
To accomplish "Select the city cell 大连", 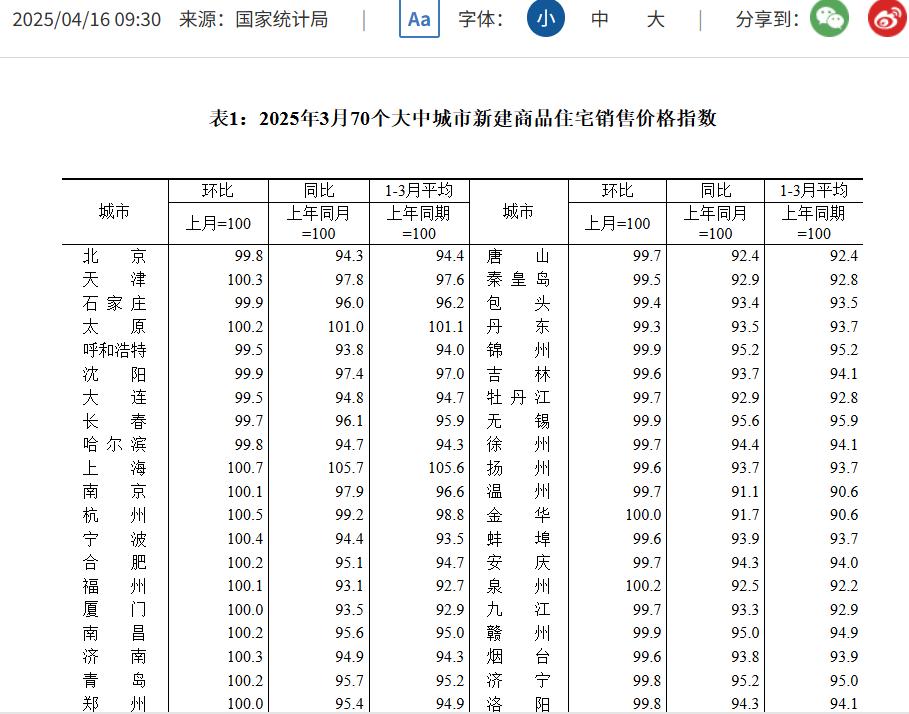I will click(x=114, y=398).
